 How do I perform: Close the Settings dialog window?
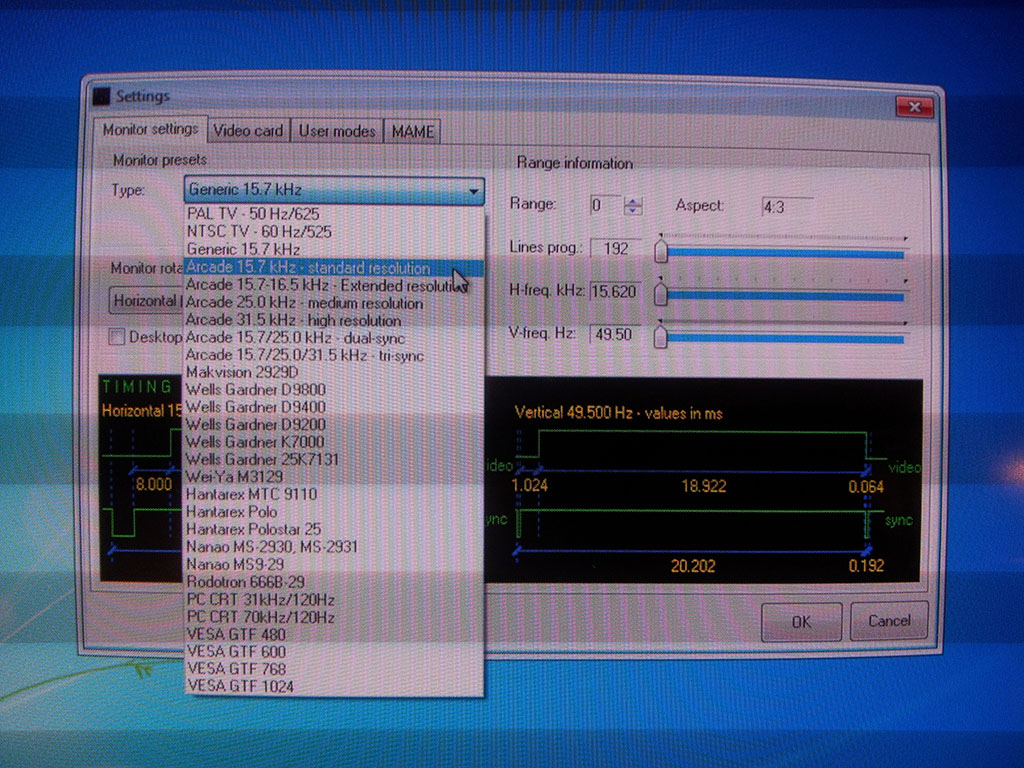click(x=914, y=106)
